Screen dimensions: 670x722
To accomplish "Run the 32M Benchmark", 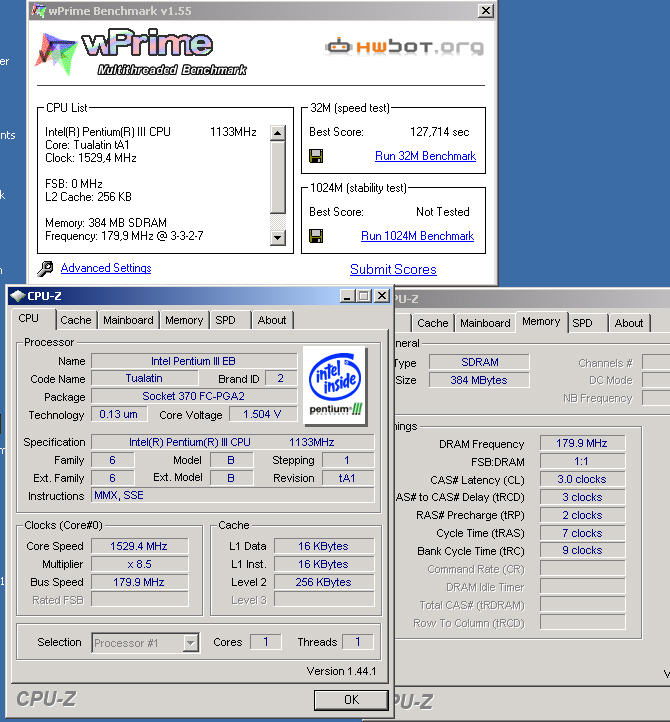I will (425, 156).
